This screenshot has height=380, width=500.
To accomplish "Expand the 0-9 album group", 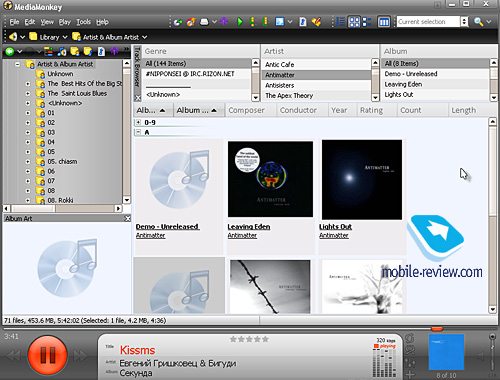I will point(138,122).
